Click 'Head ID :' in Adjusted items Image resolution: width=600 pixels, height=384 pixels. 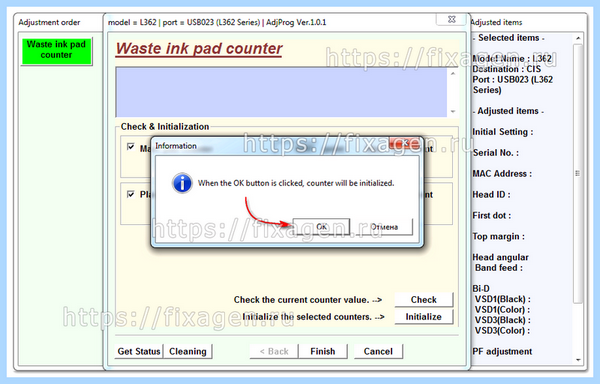coord(491,194)
